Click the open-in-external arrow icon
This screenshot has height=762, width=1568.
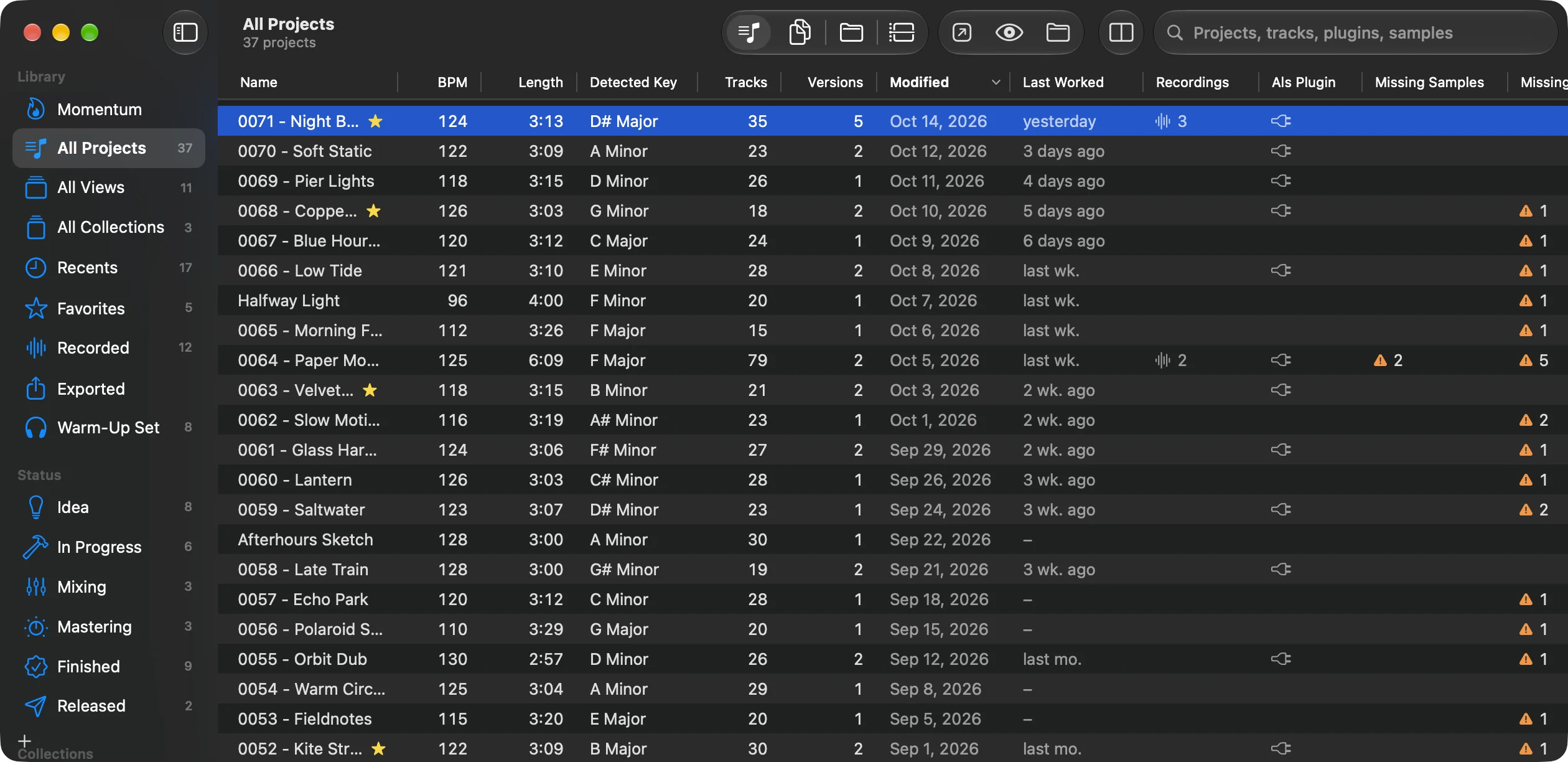click(x=962, y=32)
